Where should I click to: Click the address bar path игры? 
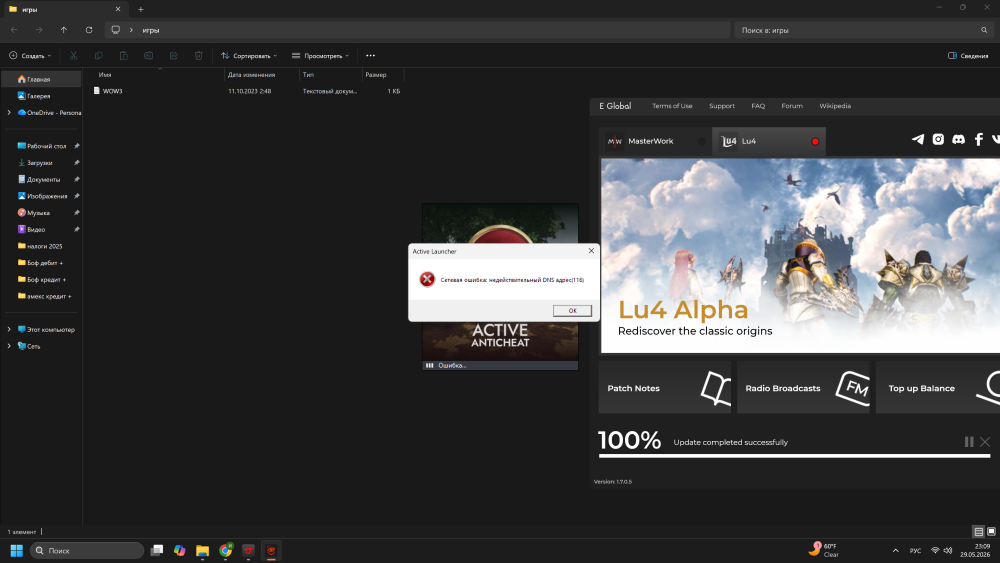[151, 30]
